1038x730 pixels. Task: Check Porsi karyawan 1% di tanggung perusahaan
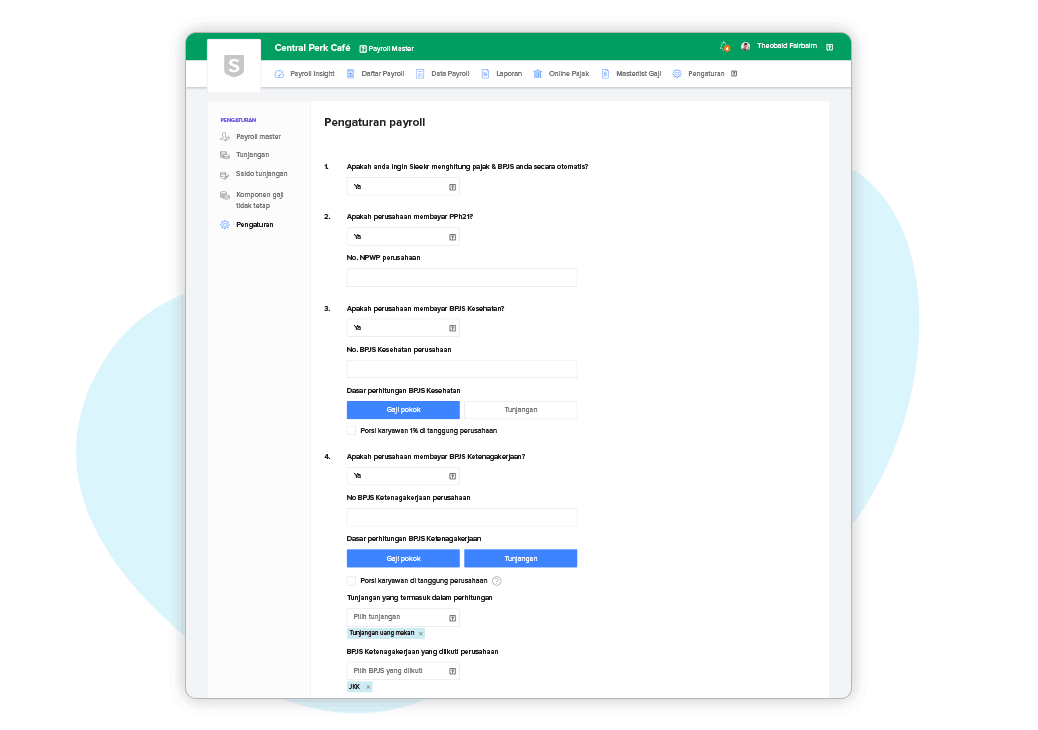click(x=352, y=431)
